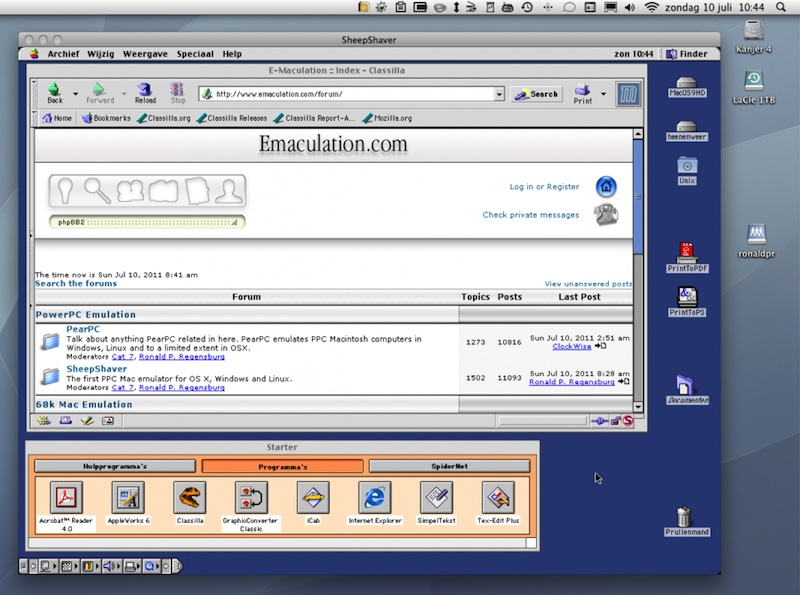Open the MacOS9HD disk icon
This screenshot has width=800, height=595.
click(x=686, y=83)
